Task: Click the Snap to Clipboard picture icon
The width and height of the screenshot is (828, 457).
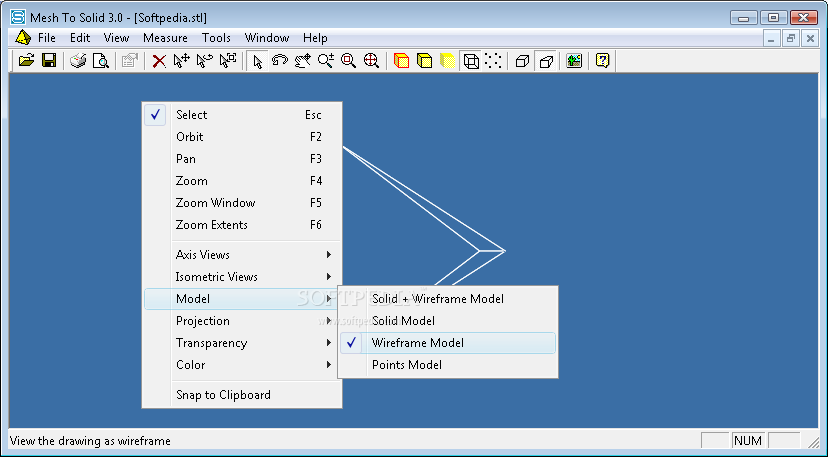Action: 574,61
